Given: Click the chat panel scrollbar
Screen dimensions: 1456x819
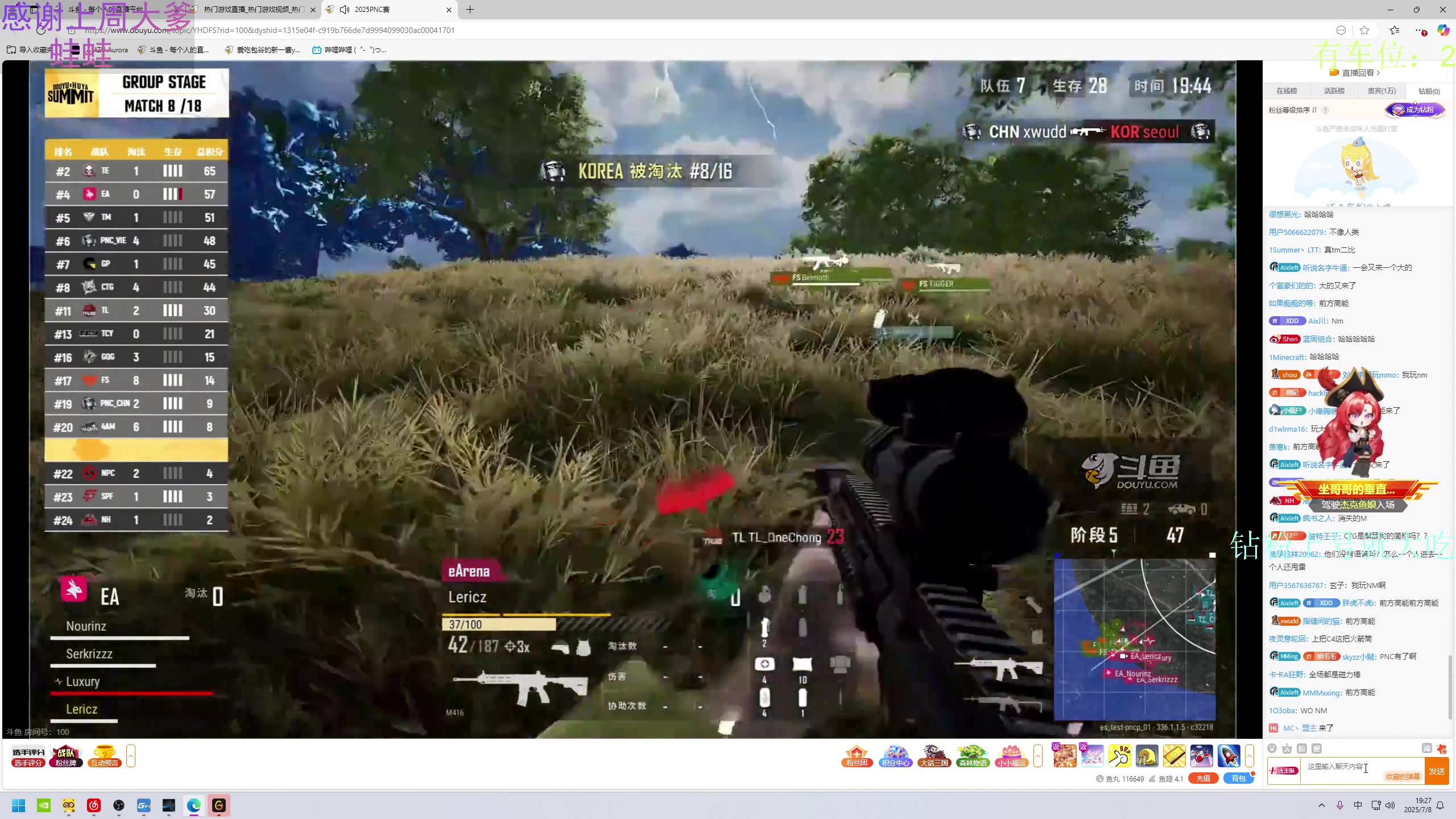Looking at the screenshot, I should pyautogui.click(x=1449, y=686).
